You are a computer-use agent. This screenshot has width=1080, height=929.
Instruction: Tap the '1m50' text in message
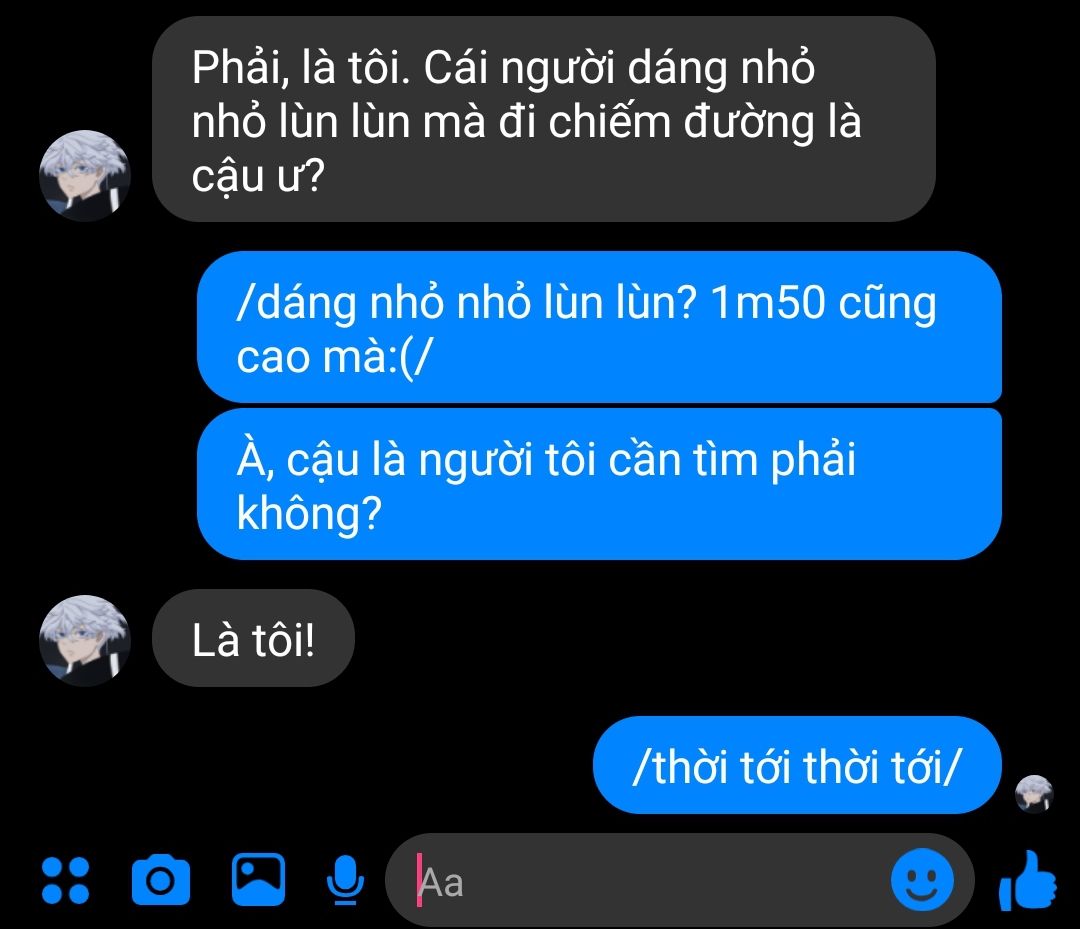[767, 302]
